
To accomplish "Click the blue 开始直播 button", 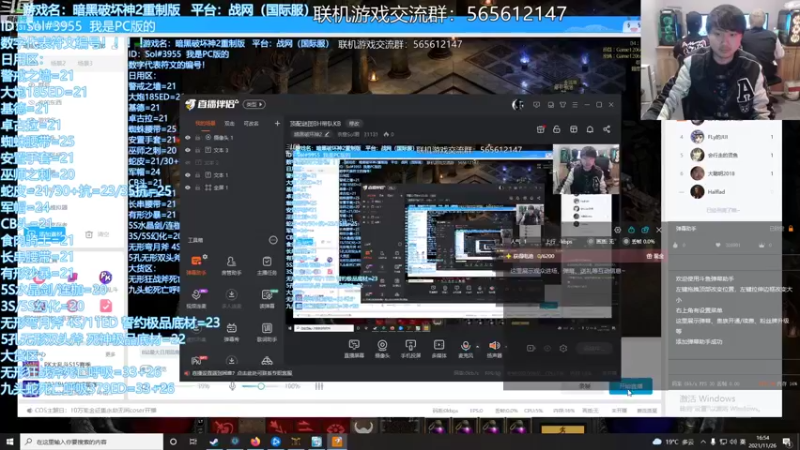I will pyautogui.click(x=631, y=386).
